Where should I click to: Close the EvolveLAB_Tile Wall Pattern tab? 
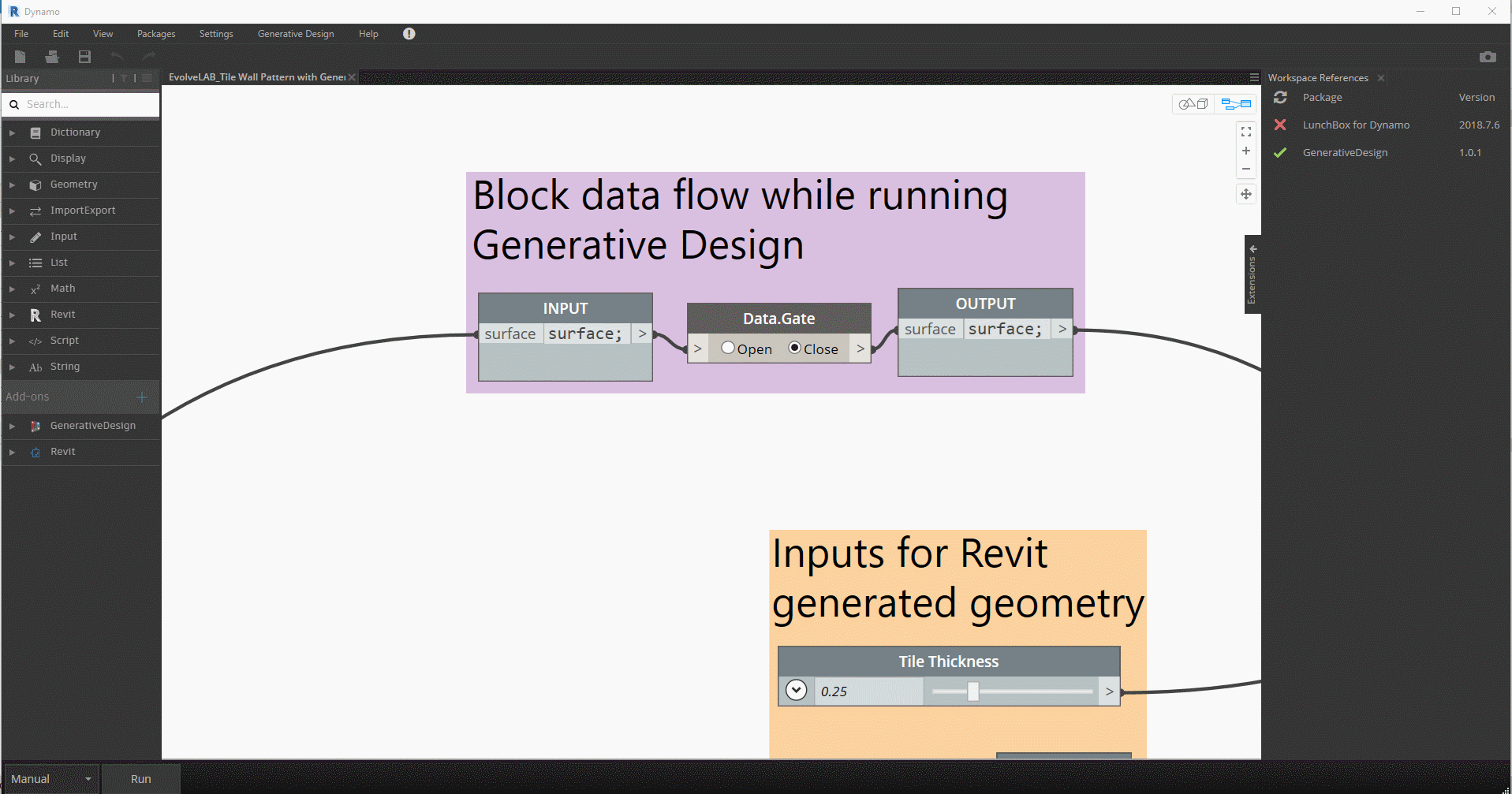(352, 77)
